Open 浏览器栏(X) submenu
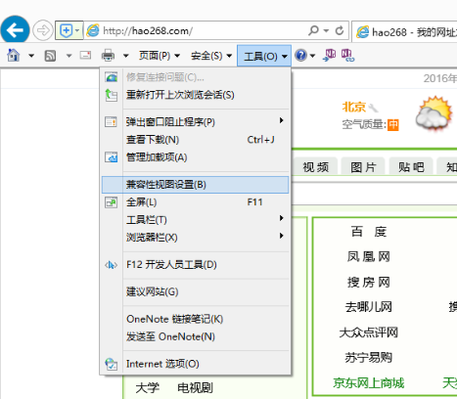Screen dimensions: 457x399 coord(195,237)
